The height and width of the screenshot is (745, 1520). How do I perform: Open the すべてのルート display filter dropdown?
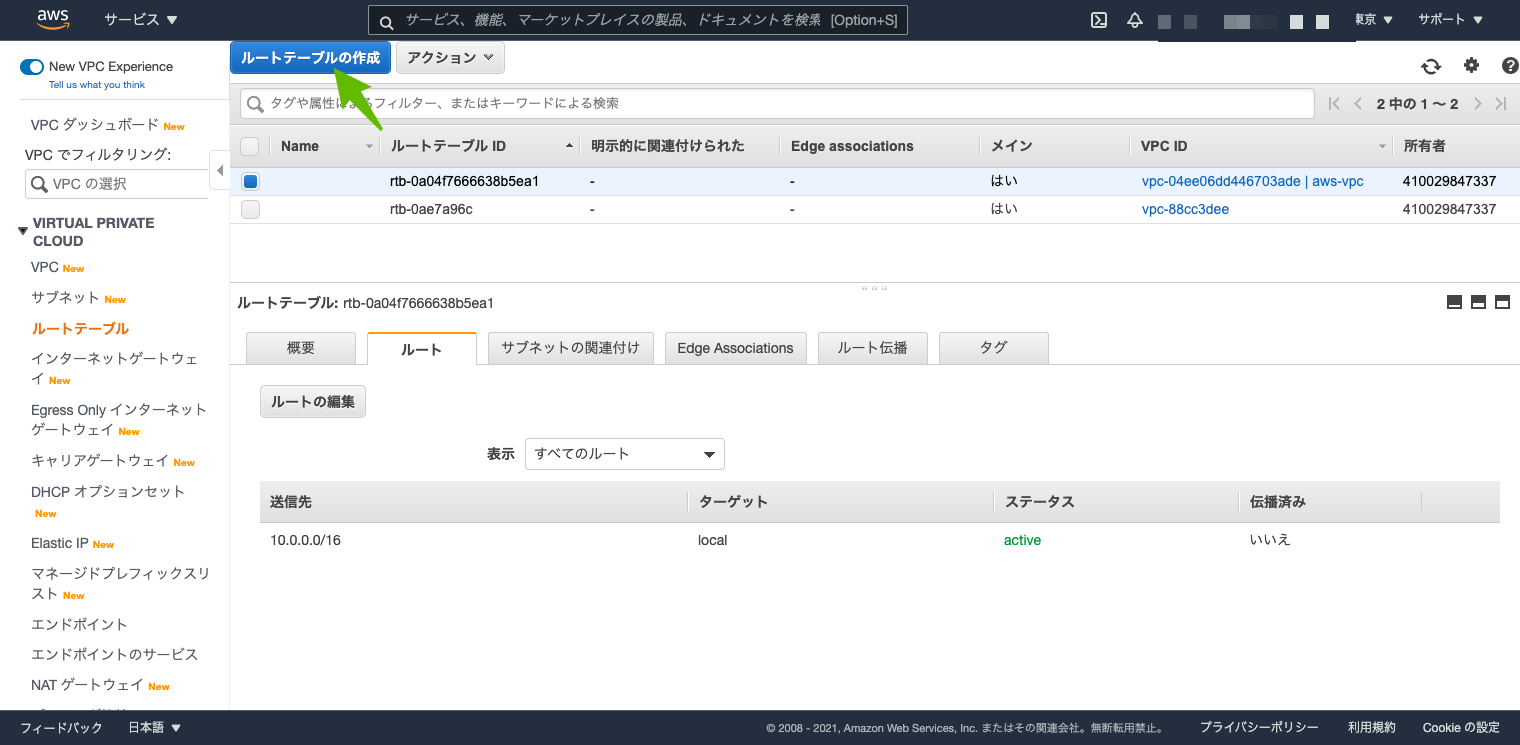tap(625, 454)
